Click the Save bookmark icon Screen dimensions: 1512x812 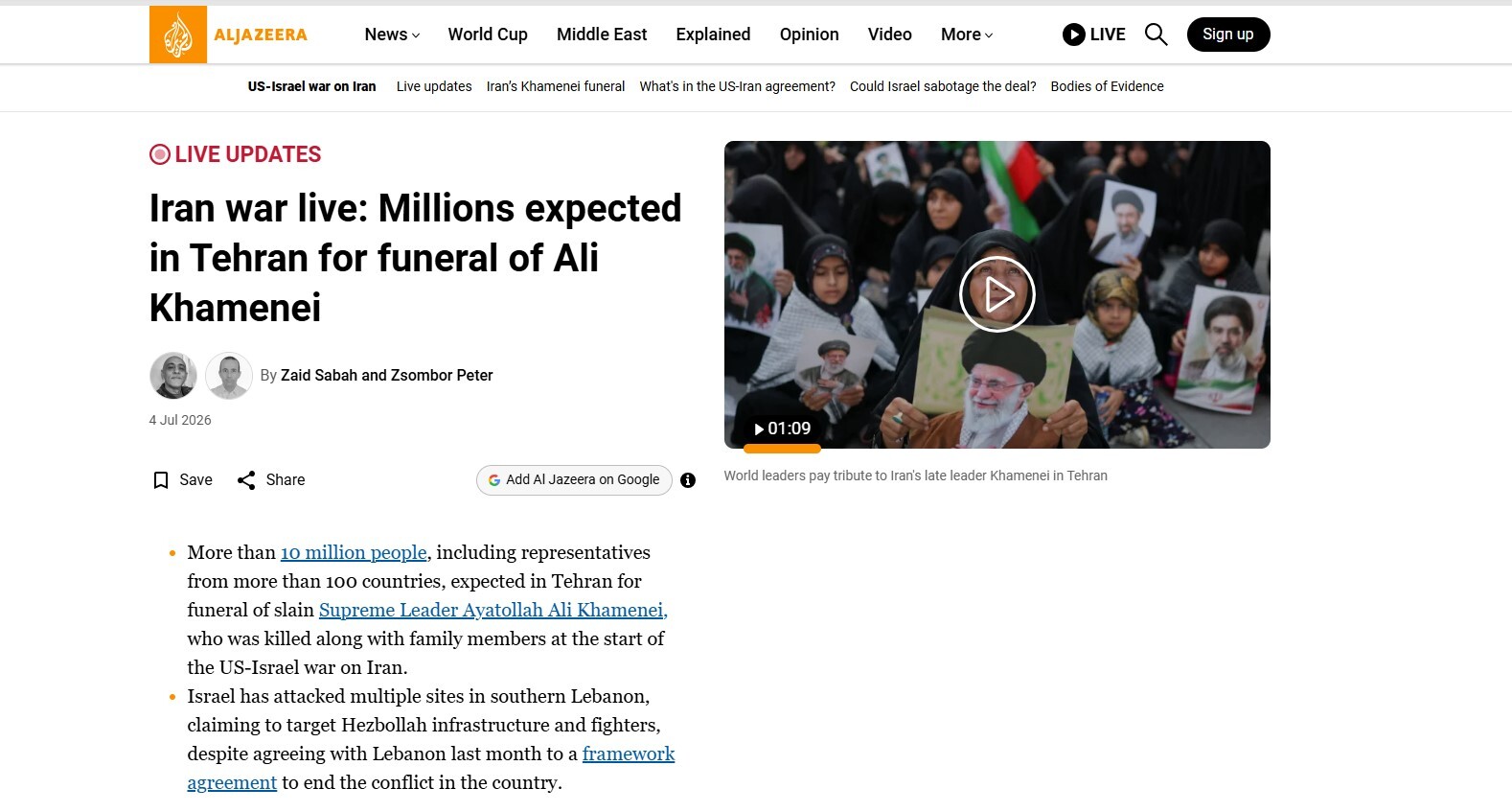161,480
